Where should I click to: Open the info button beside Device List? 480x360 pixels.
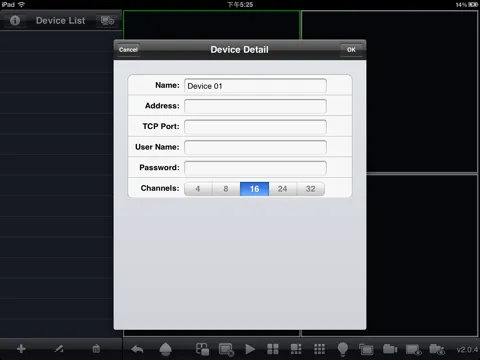click(15, 20)
